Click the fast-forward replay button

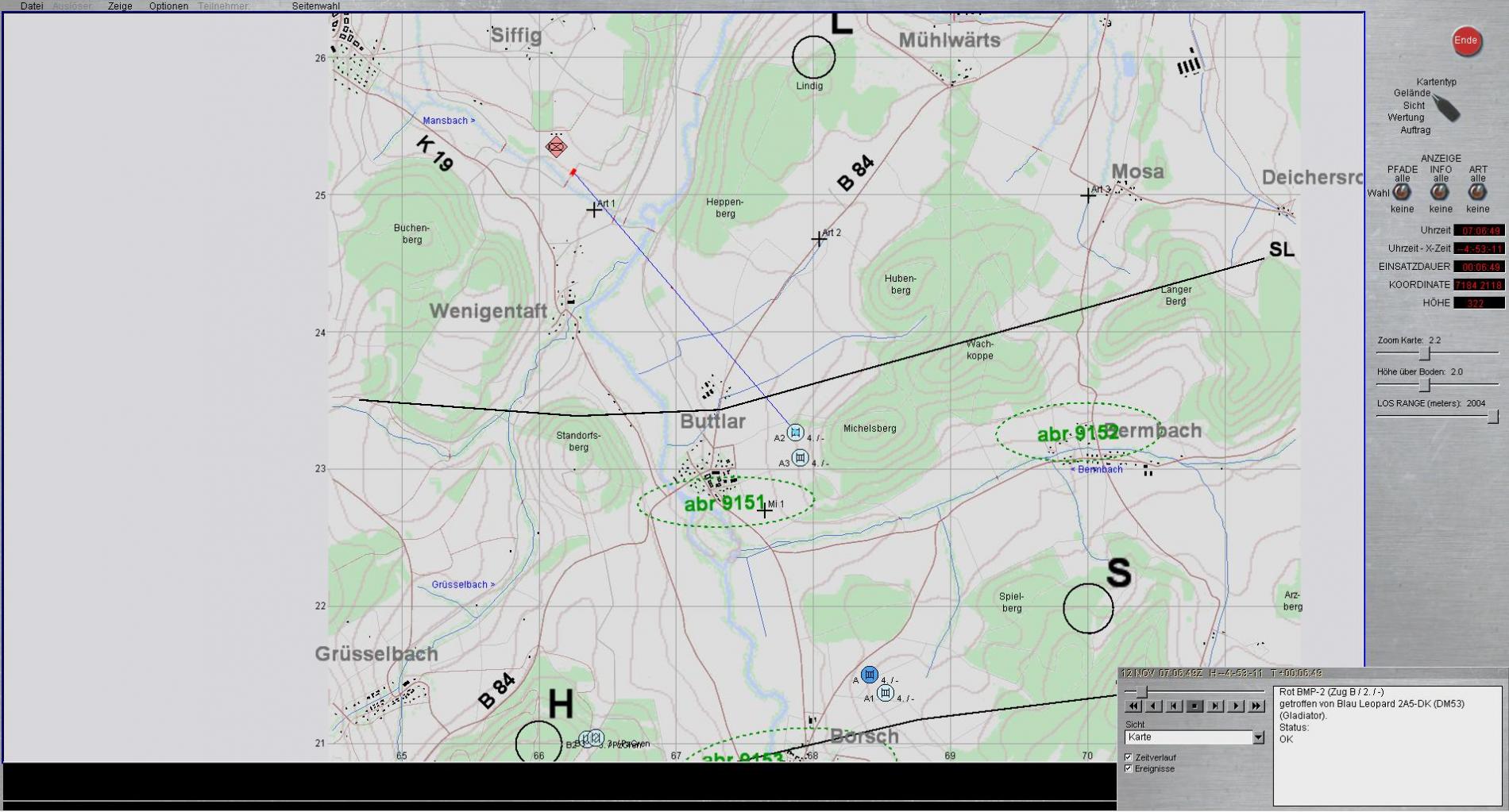tap(1256, 706)
